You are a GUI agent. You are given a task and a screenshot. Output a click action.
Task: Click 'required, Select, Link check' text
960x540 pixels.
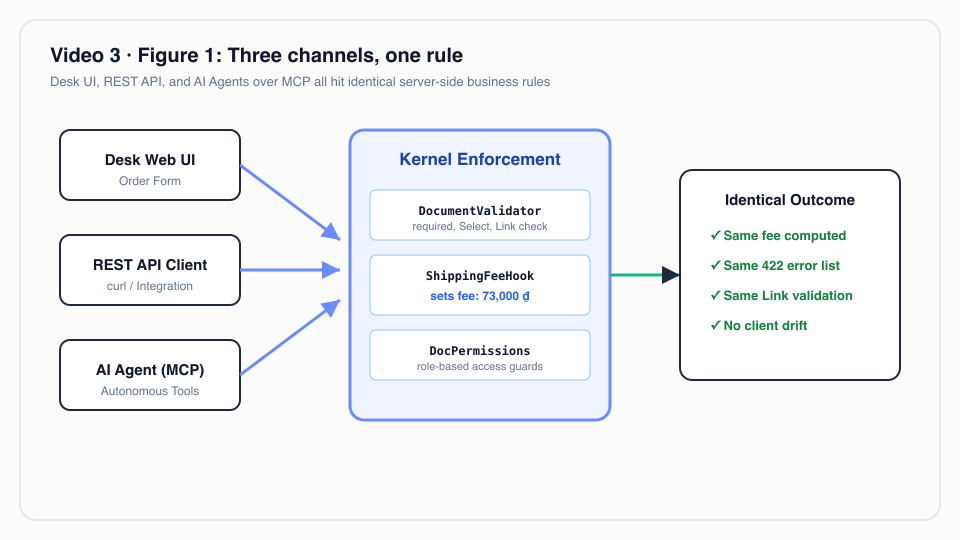pyautogui.click(x=480, y=227)
